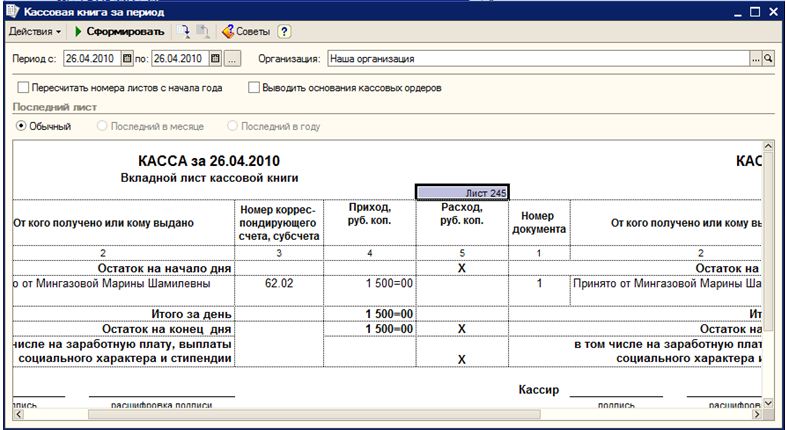Select the Лист 245 cell
The image size is (786, 430).
pyautogui.click(x=462, y=193)
